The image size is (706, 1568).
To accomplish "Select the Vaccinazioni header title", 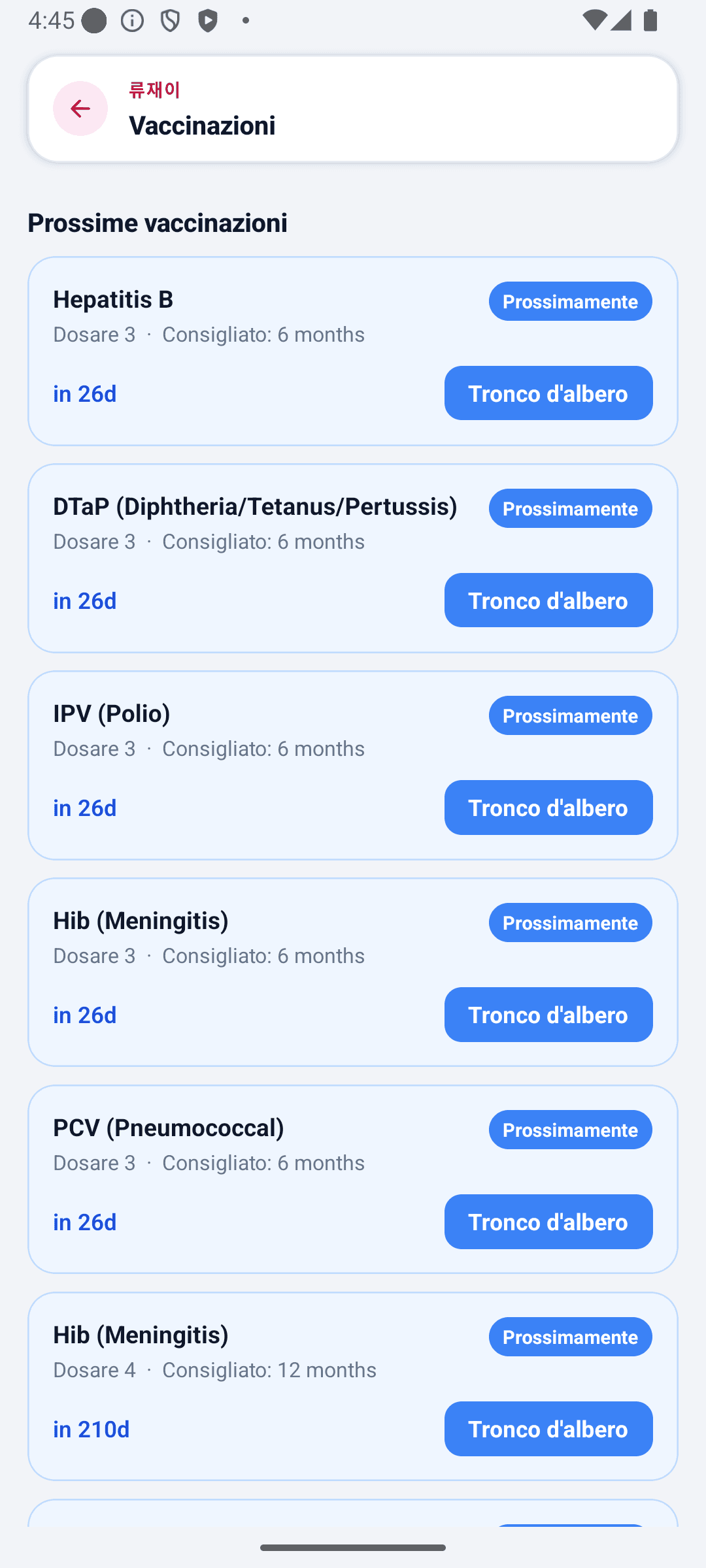I will (202, 125).
